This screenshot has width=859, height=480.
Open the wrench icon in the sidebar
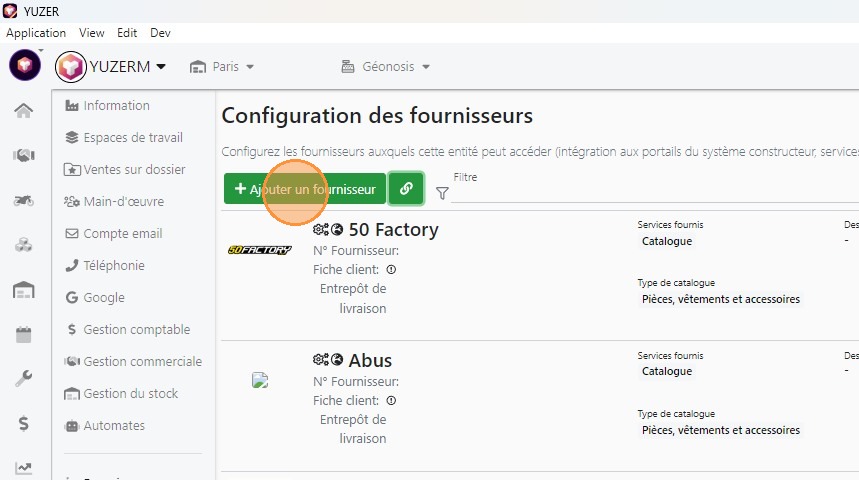tap(24, 379)
